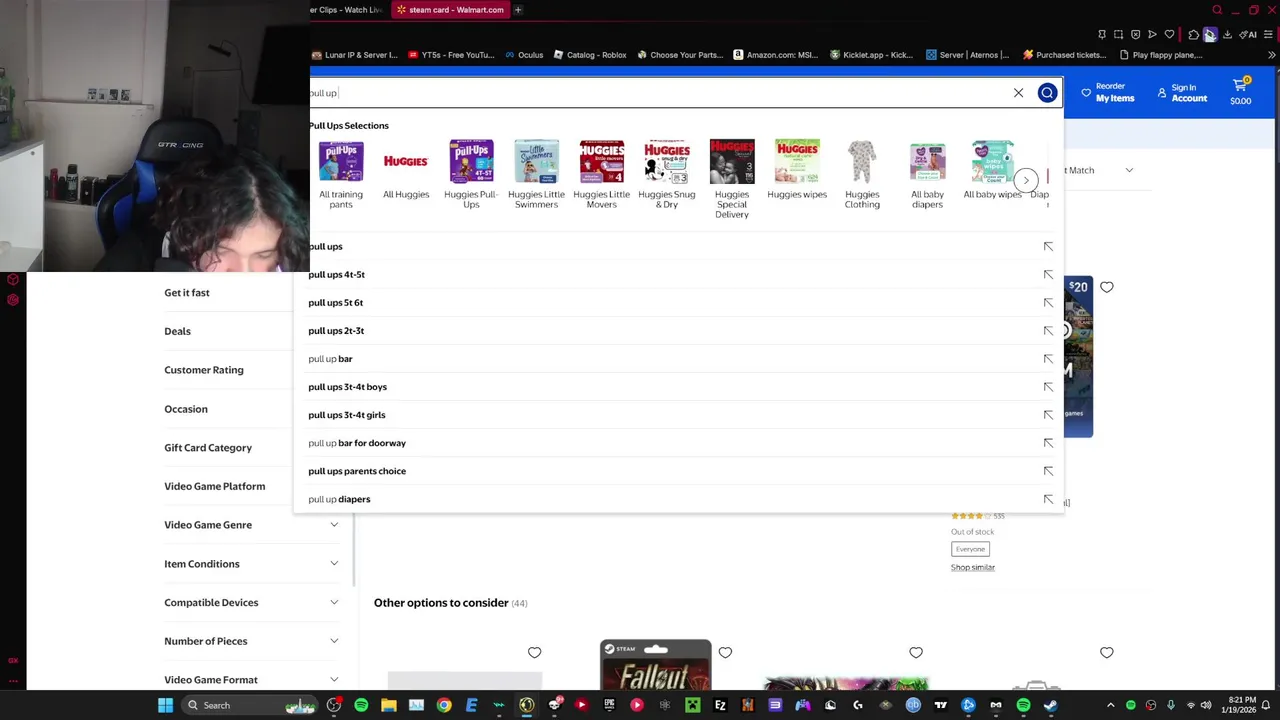Fill search with 'pull ups parents choice' arrow
The image size is (1280, 720).
coord(1048,470)
